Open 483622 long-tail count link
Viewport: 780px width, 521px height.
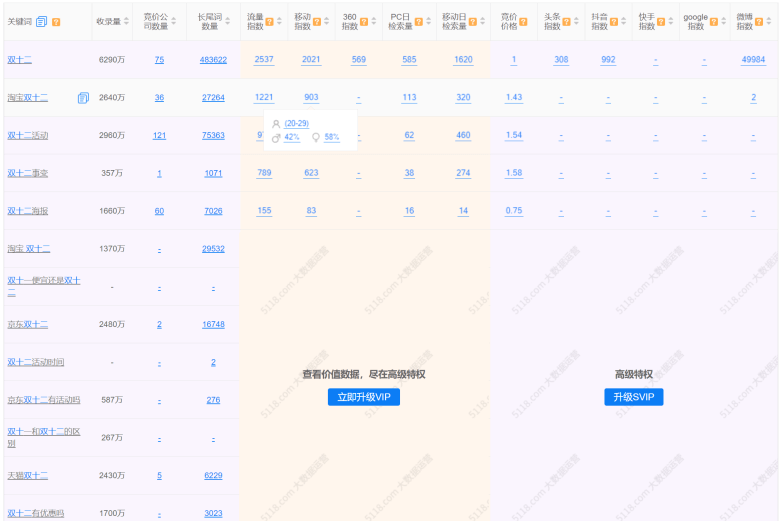pyautogui.click(x=213, y=60)
